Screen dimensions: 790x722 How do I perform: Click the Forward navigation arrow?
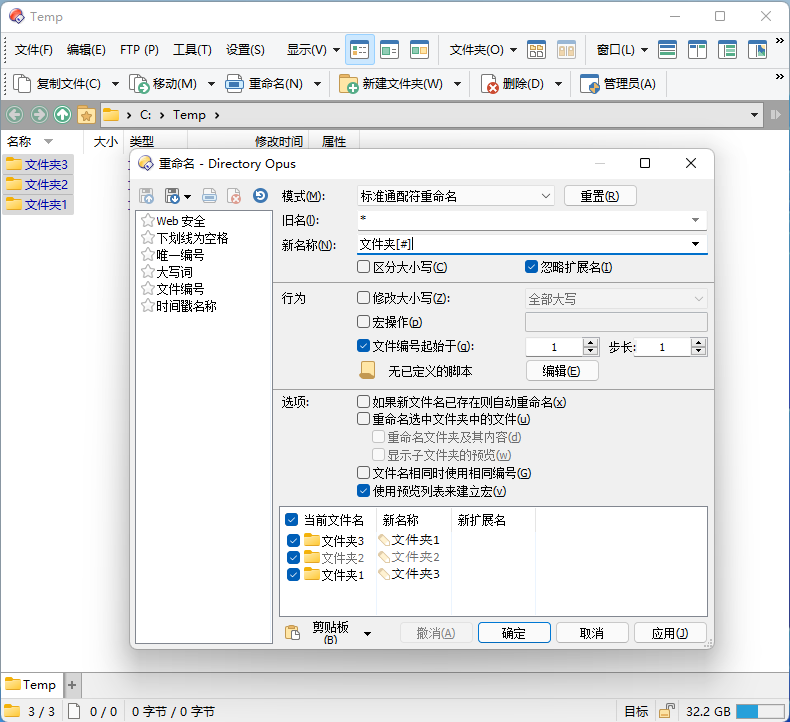coord(39,115)
